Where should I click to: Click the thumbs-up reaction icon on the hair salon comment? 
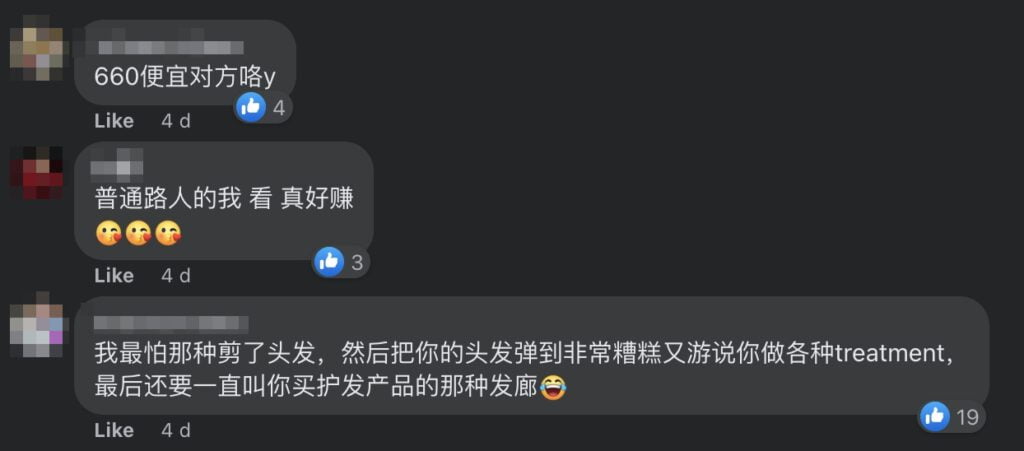coord(935,416)
